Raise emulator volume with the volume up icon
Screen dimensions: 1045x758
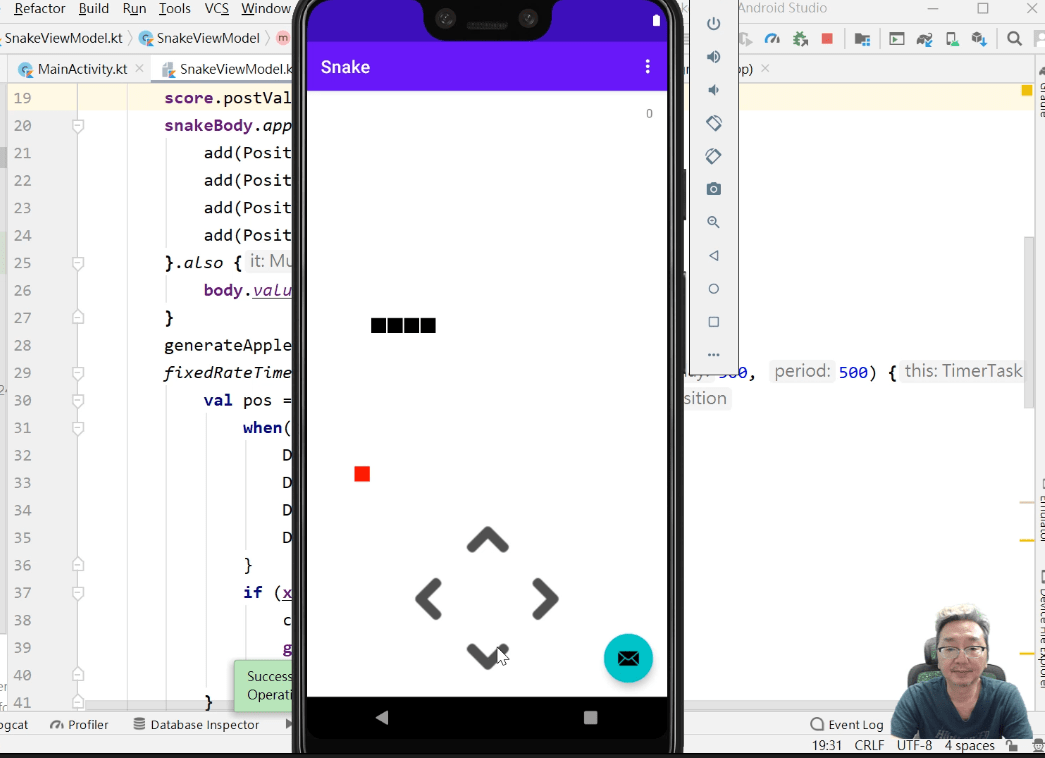coord(713,57)
